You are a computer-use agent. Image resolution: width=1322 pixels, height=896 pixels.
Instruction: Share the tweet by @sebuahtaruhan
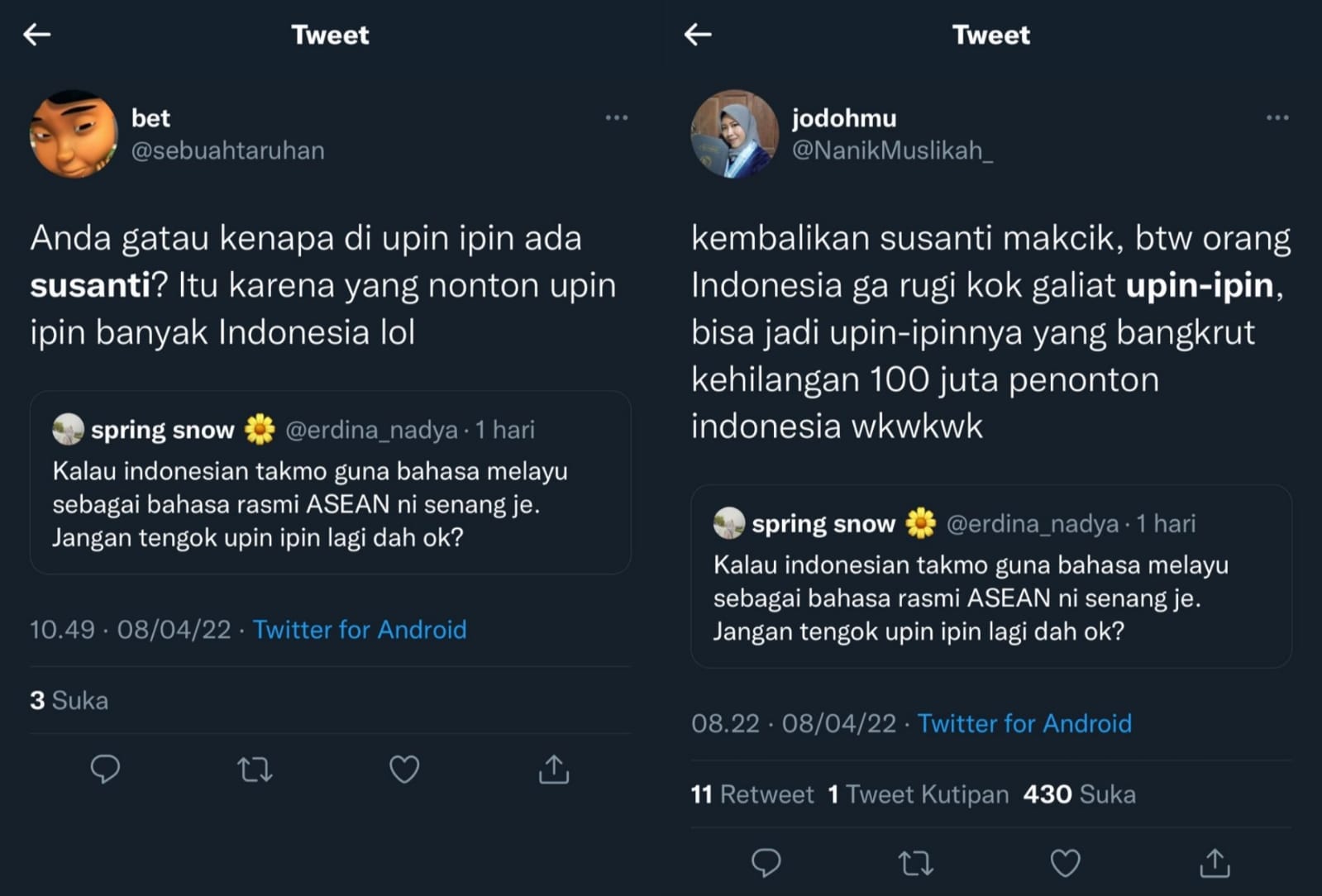pyautogui.click(x=554, y=770)
